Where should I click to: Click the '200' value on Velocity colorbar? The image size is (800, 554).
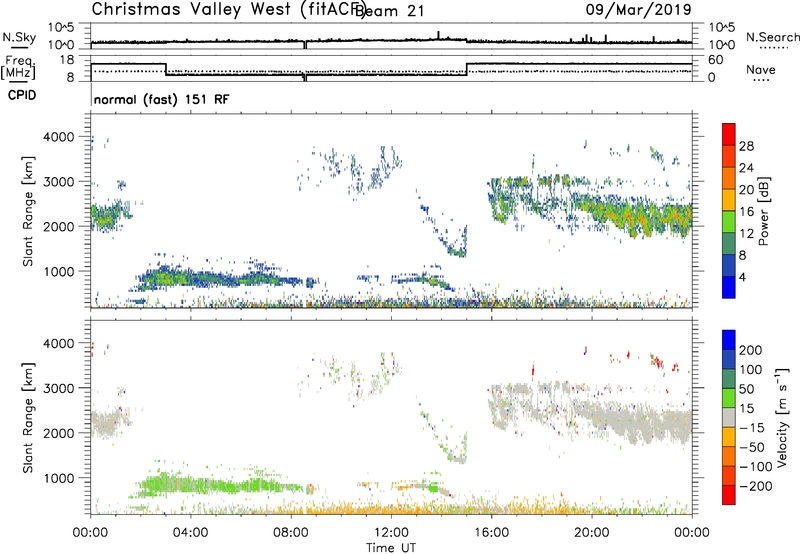(x=751, y=350)
